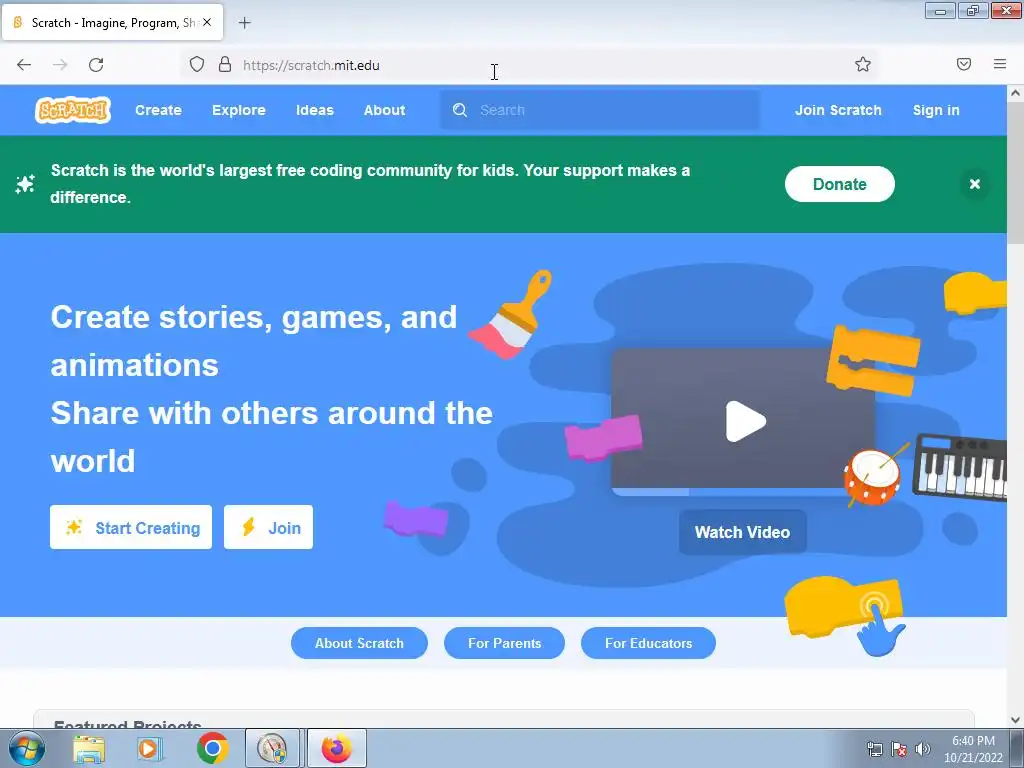The width and height of the screenshot is (1024, 768).
Task: Click the Save to Pocket icon
Action: point(964,64)
